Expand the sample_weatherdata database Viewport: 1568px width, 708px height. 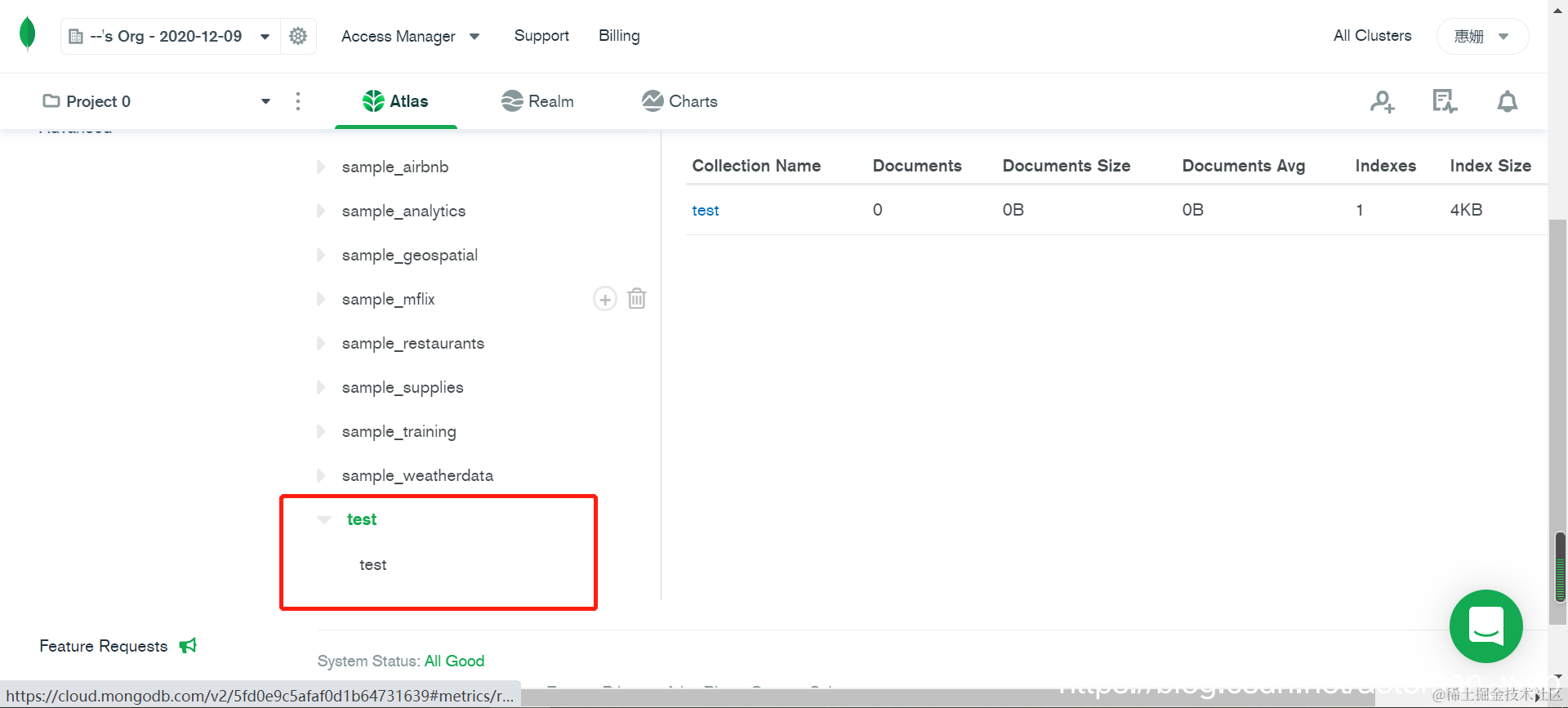(321, 475)
